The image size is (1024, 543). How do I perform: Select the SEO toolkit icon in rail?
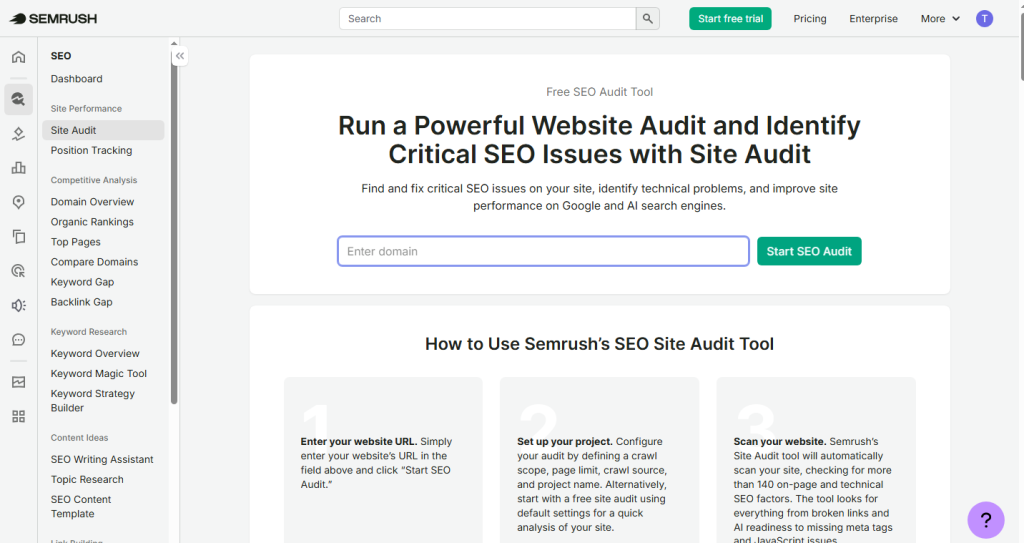pyautogui.click(x=18, y=99)
